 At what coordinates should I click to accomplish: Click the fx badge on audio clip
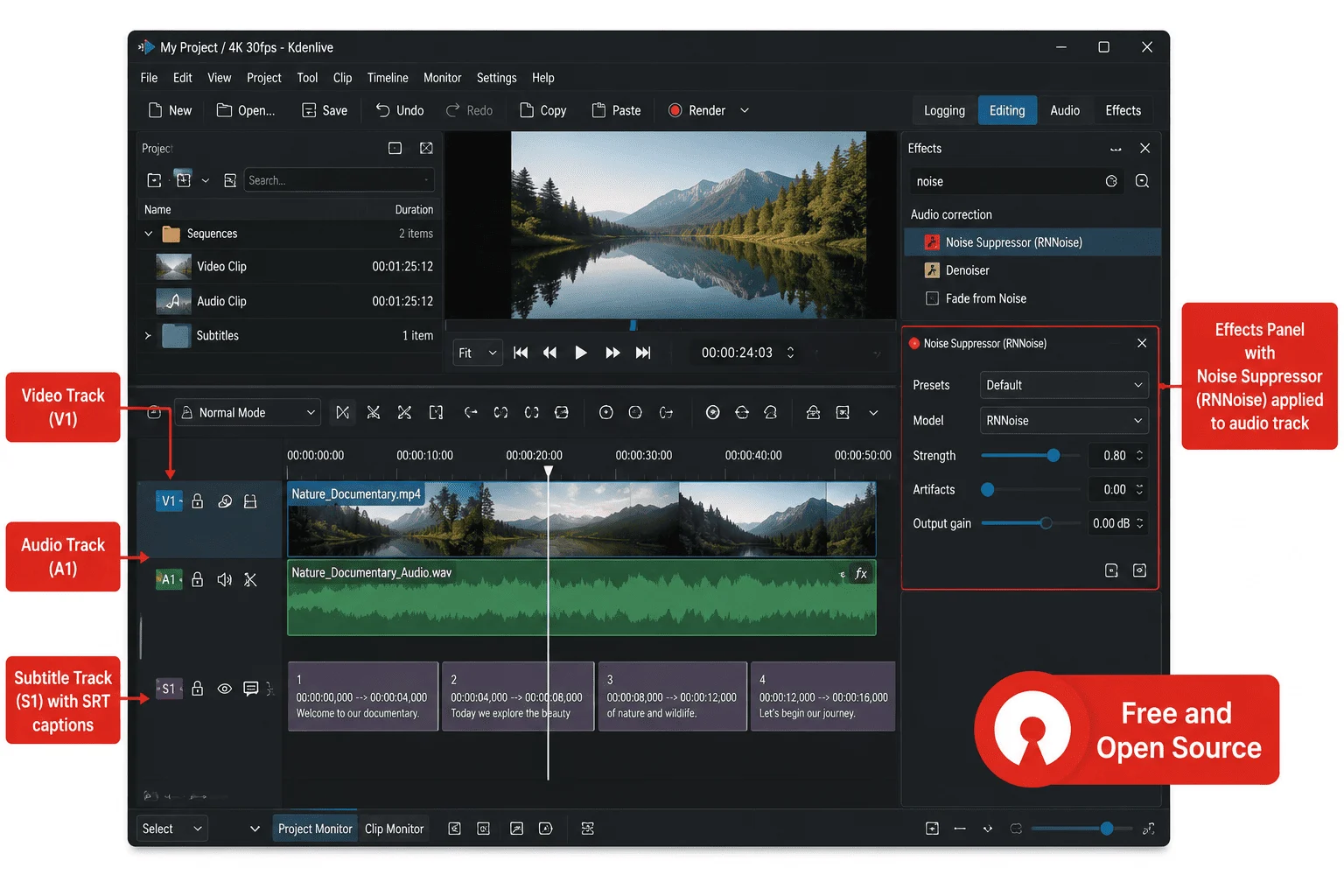coord(861,573)
